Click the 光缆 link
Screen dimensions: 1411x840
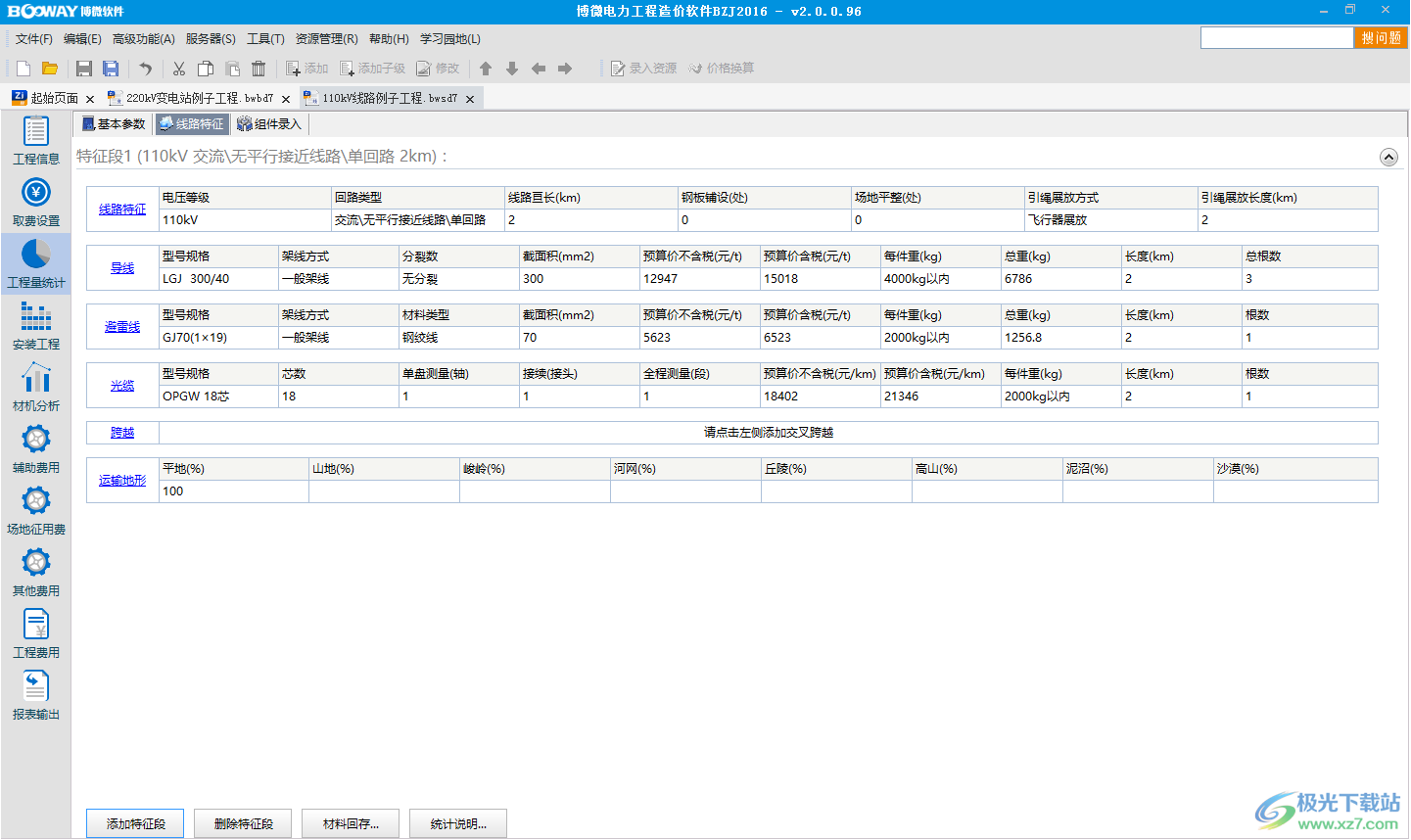[x=122, y=386]
